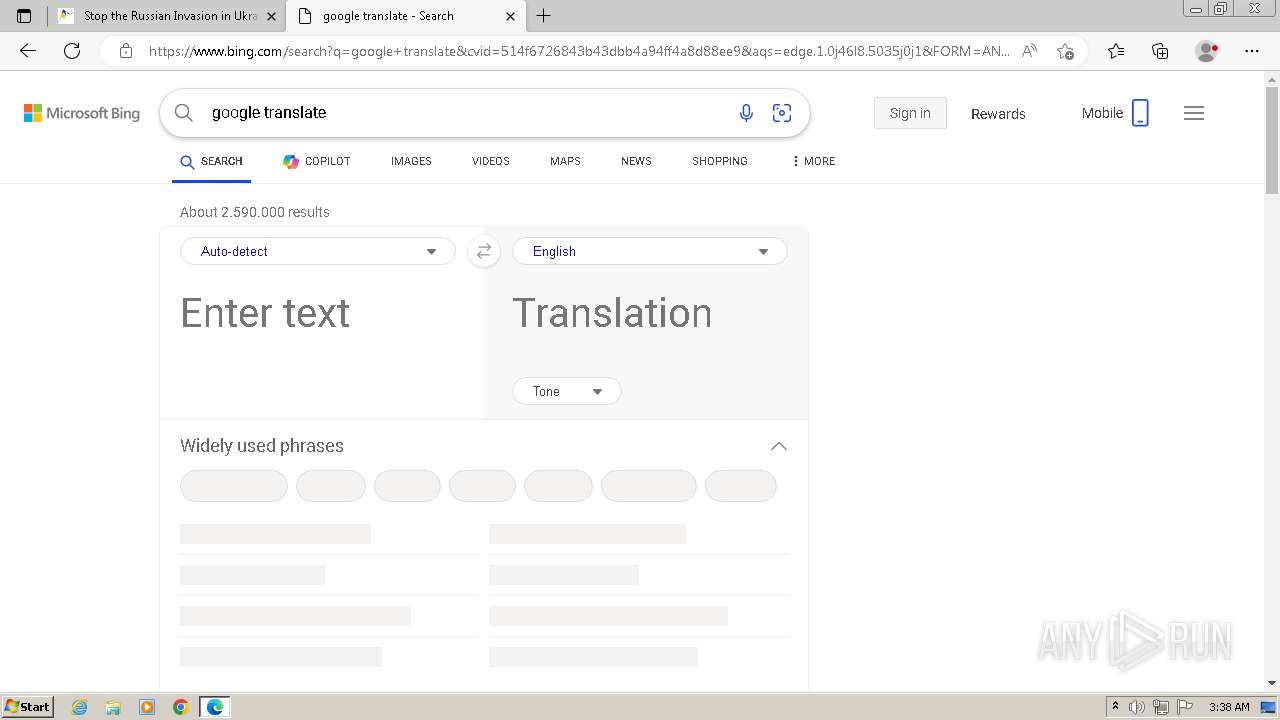Open the Favorites list icon

coord(1116,51)
